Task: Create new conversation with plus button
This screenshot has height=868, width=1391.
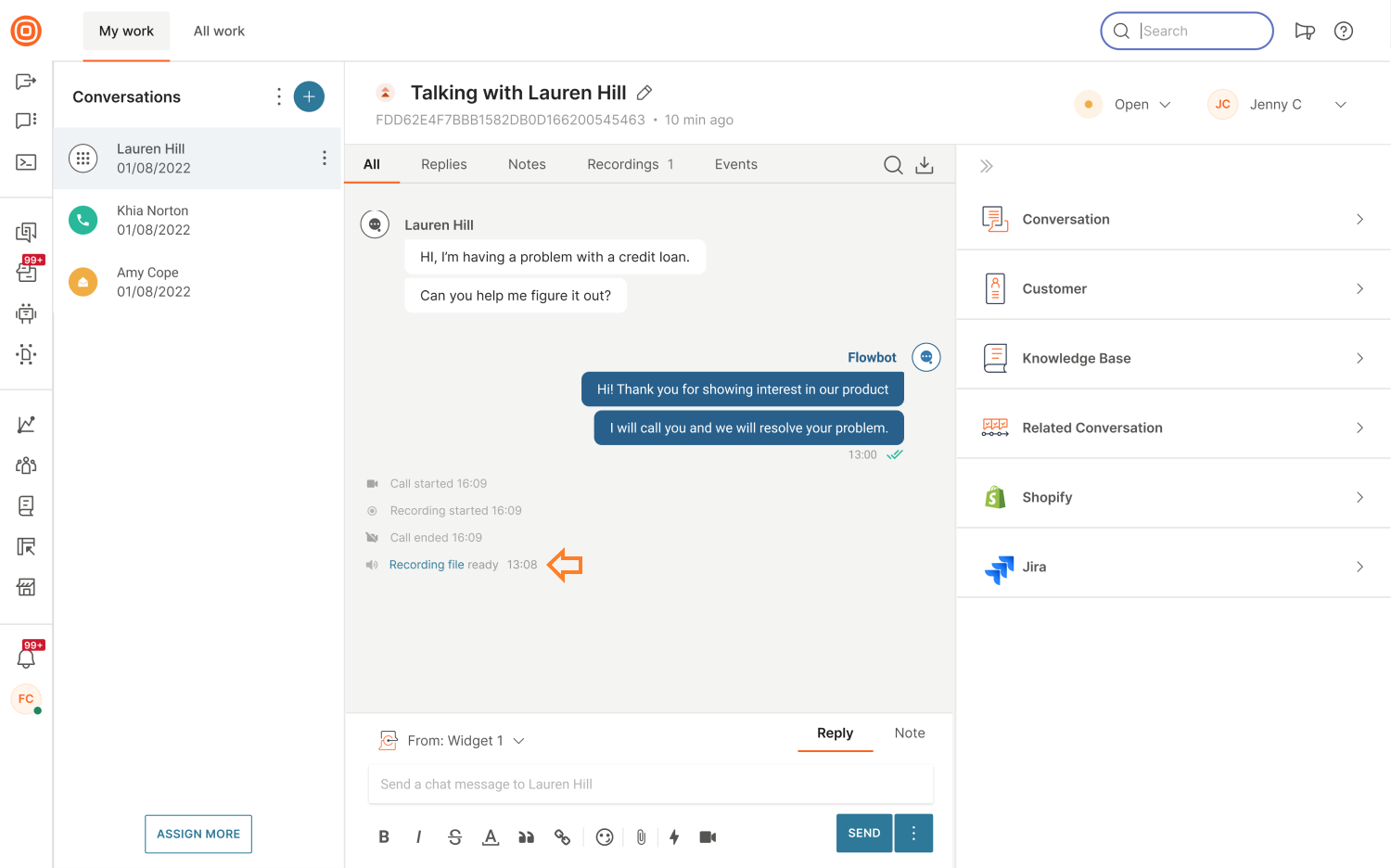Action: [x=309, y=96]
